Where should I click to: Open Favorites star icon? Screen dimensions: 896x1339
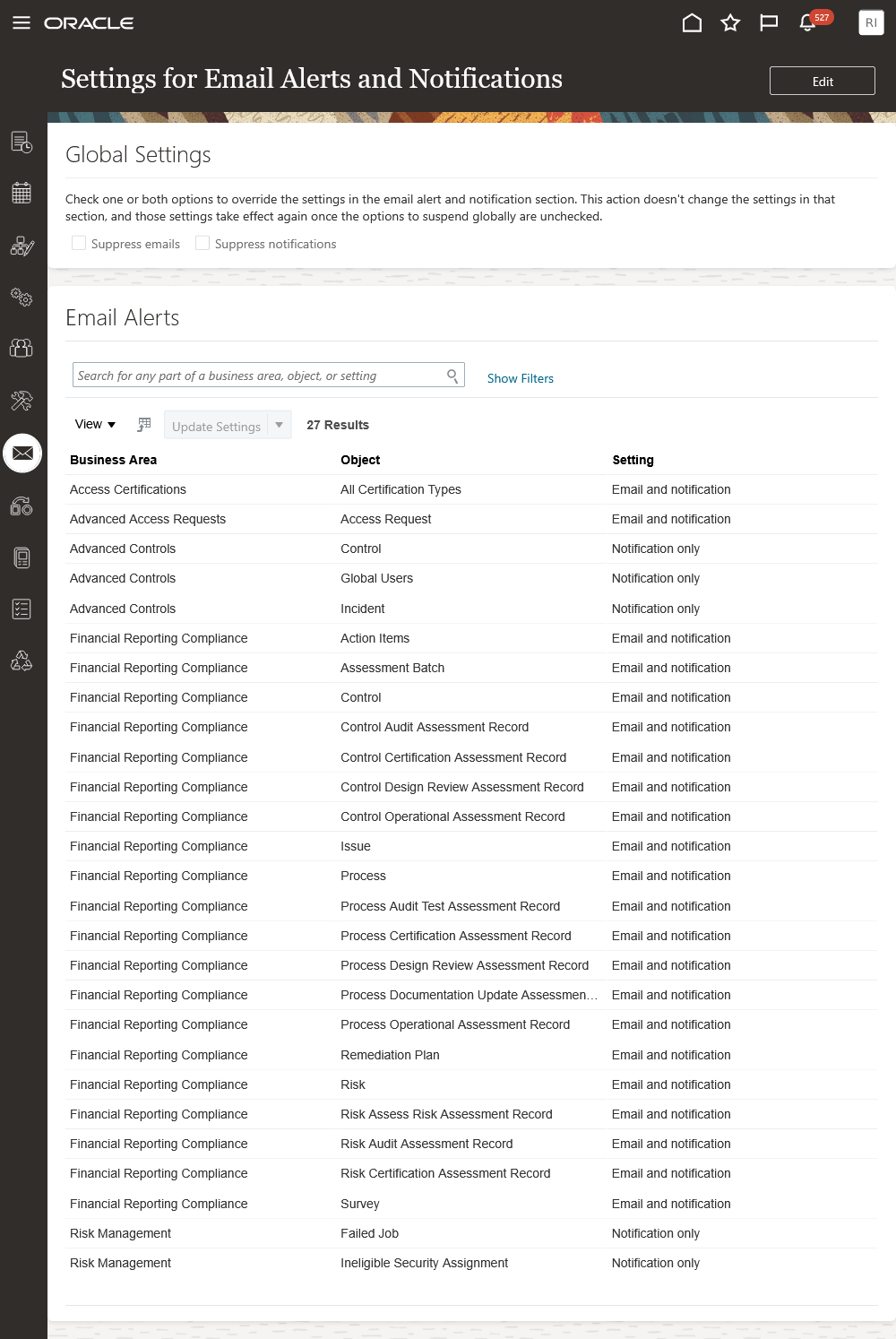(730, 23)
